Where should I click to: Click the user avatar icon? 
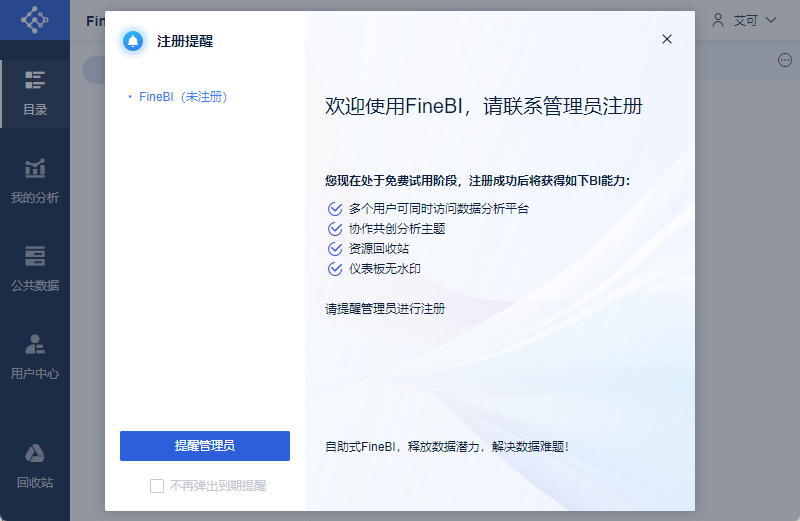718,20
